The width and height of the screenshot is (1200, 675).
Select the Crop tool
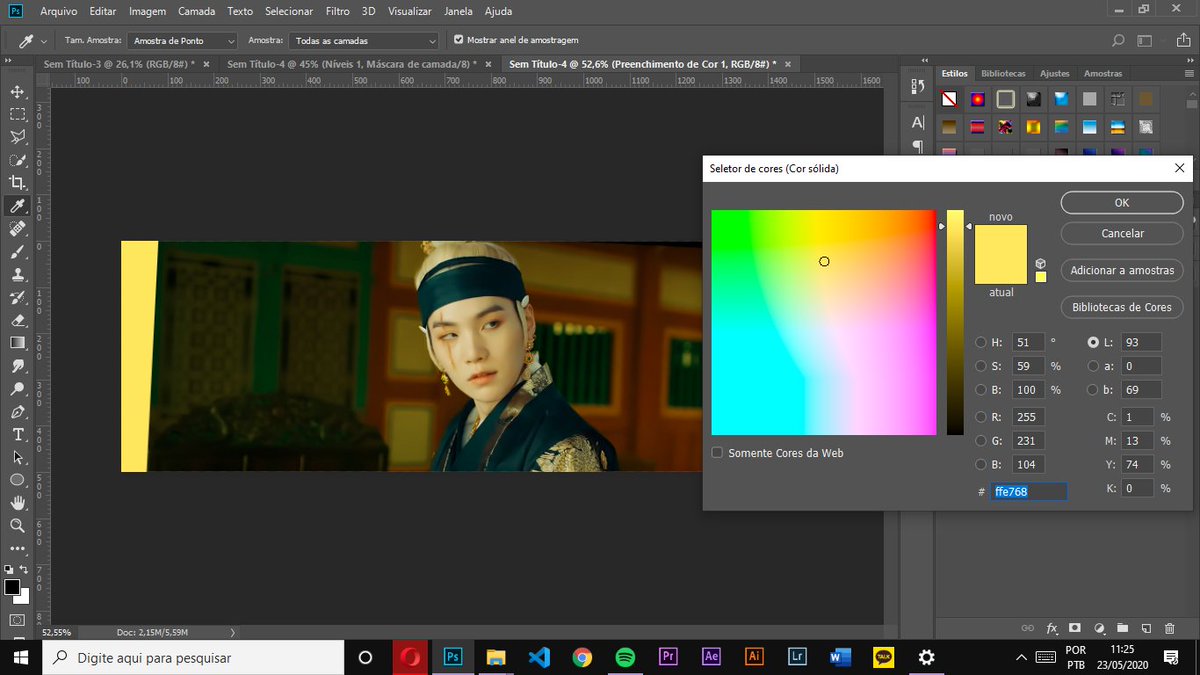(17, 182)
